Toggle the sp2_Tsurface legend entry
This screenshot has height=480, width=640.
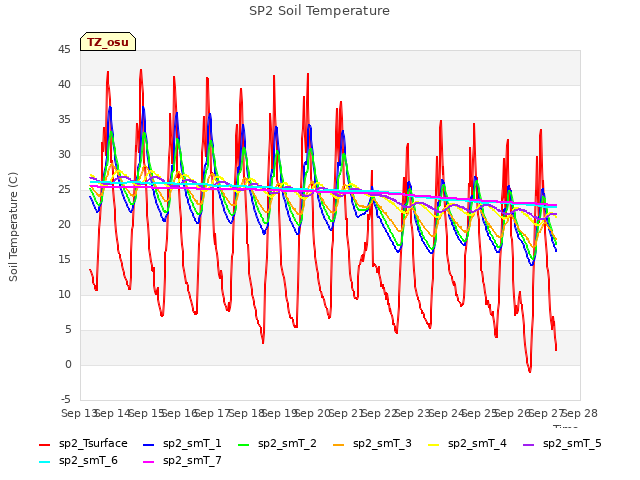tap(83, 444)
